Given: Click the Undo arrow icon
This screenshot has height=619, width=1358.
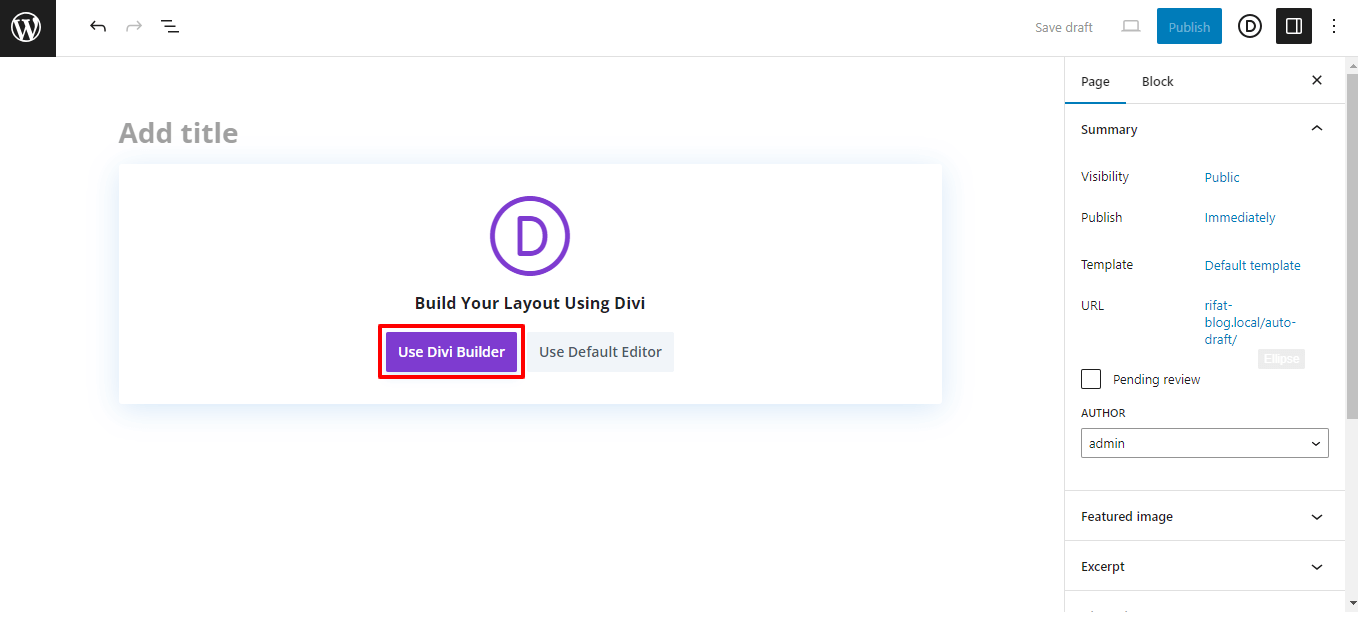Looking at the screenshot, I should coord(97,26).
